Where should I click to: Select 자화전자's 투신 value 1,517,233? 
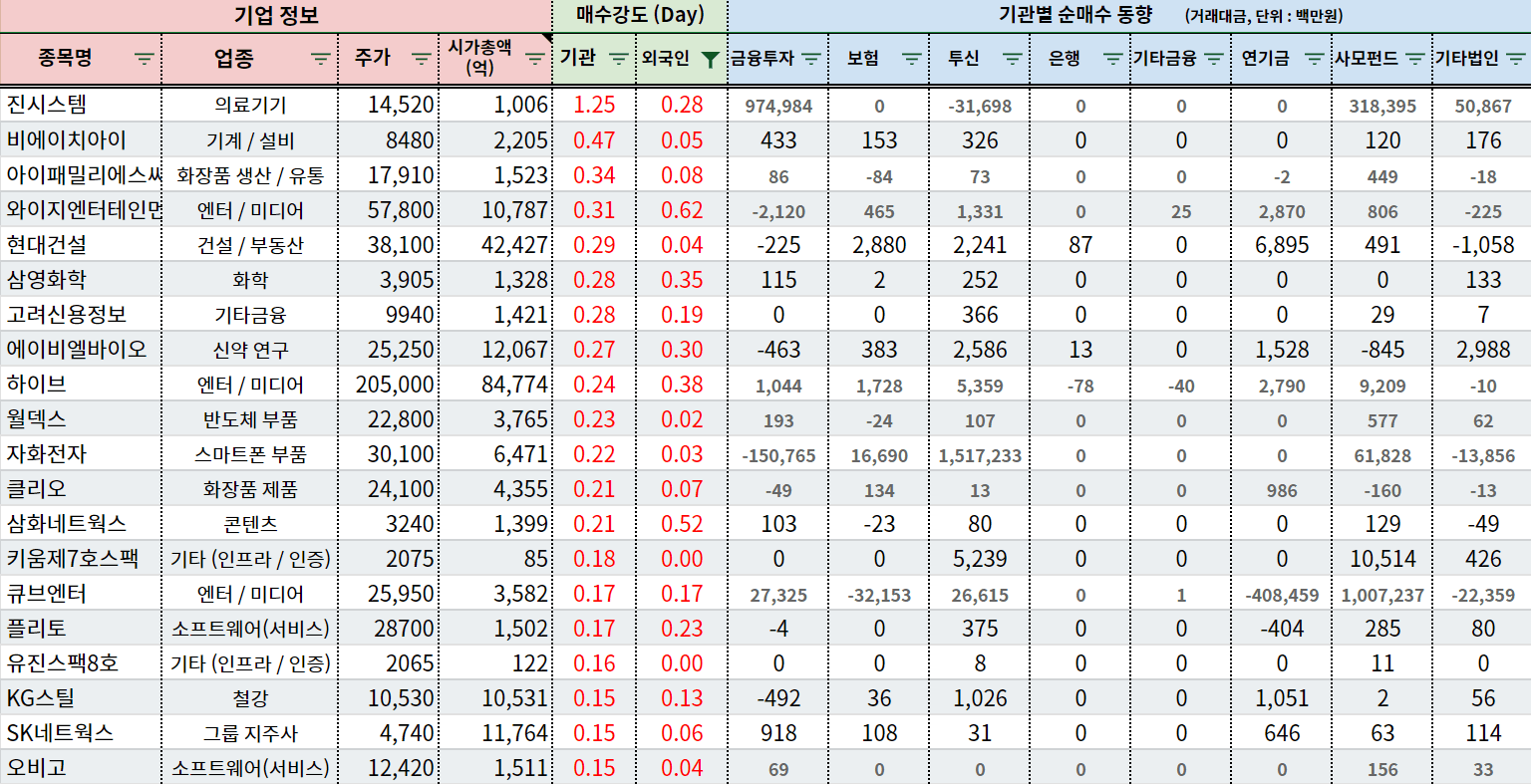980,453
